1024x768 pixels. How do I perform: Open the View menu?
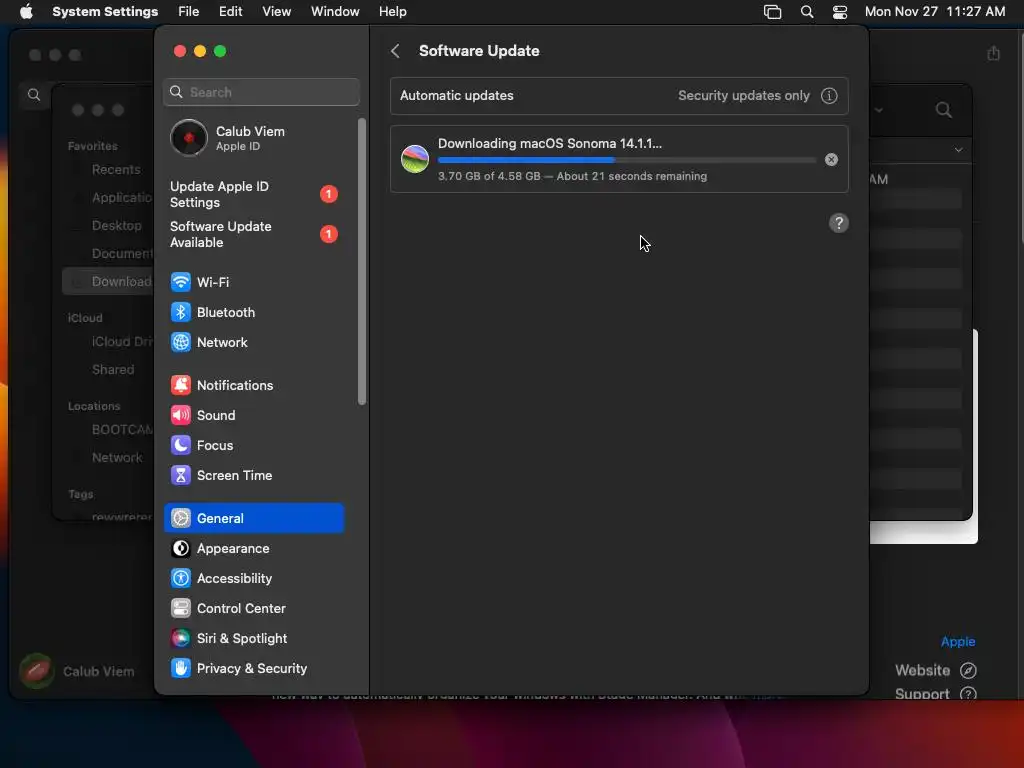[x=276, y=12]
